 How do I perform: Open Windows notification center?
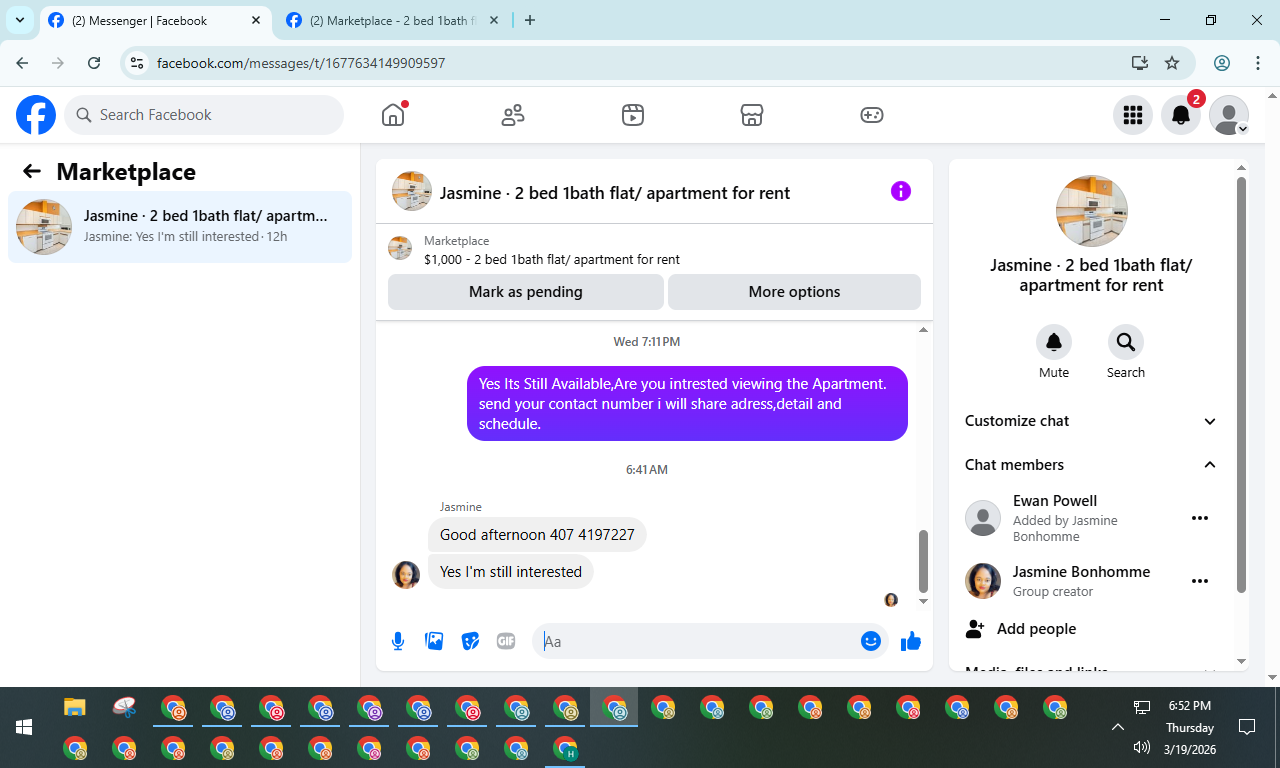(x=1247, y=727)
